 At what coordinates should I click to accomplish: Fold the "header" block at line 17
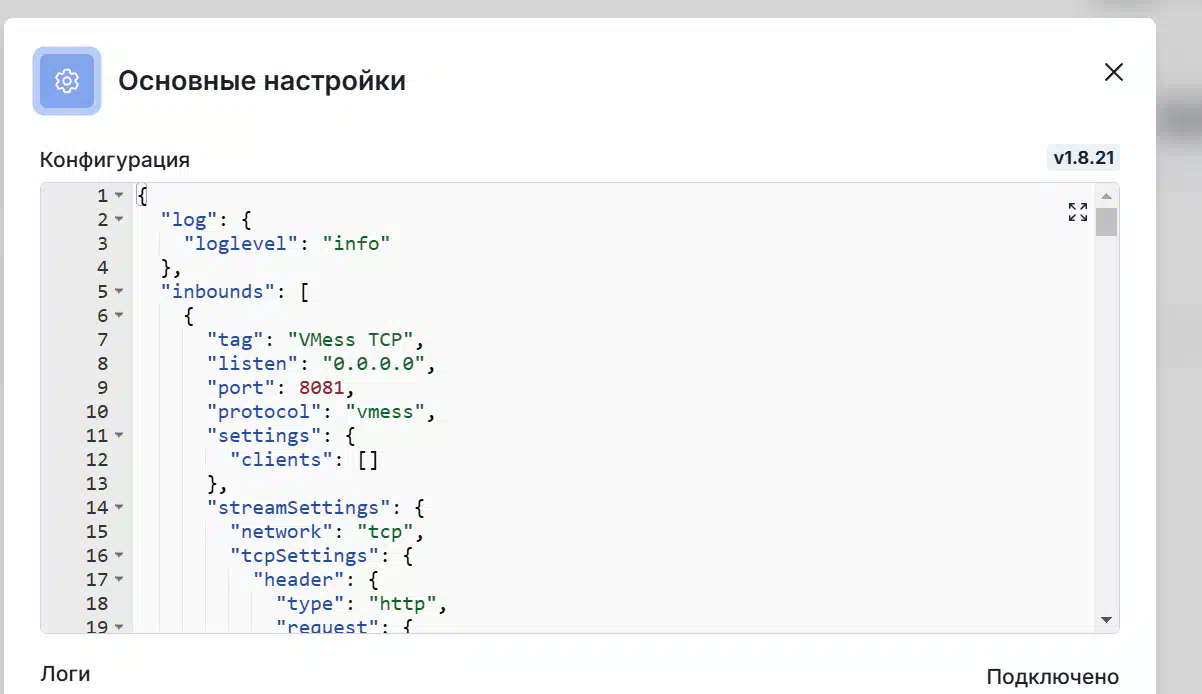coord(119,579)
